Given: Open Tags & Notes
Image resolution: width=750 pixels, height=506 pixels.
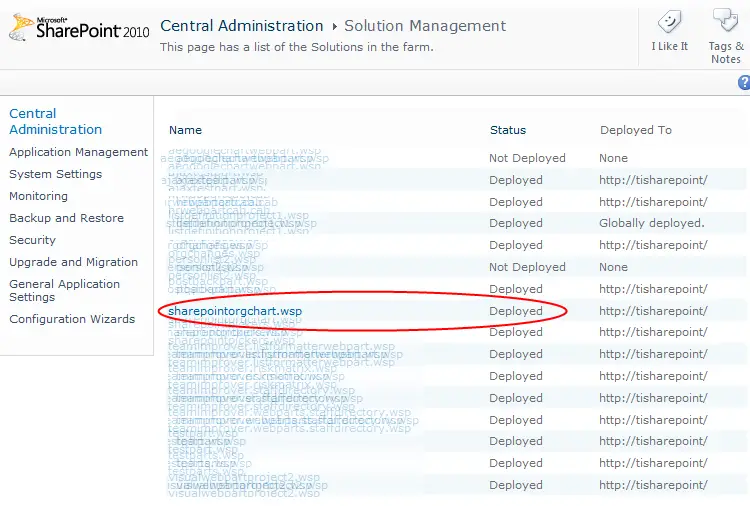Looking at the screenshot, I should pyautogui.click(x=726, y=36).
